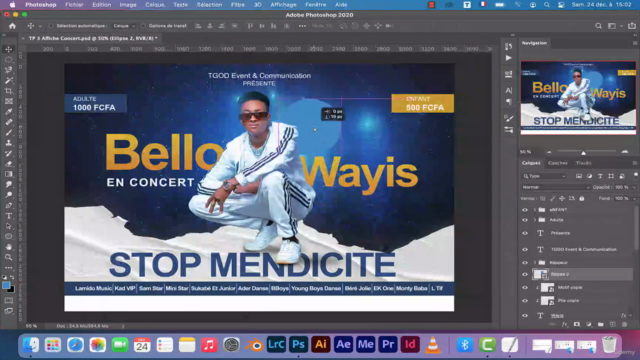Viewport: 640px width, 360px height.
Task: Hide the Rappeur group layer
Action: (x=525, y=262)
